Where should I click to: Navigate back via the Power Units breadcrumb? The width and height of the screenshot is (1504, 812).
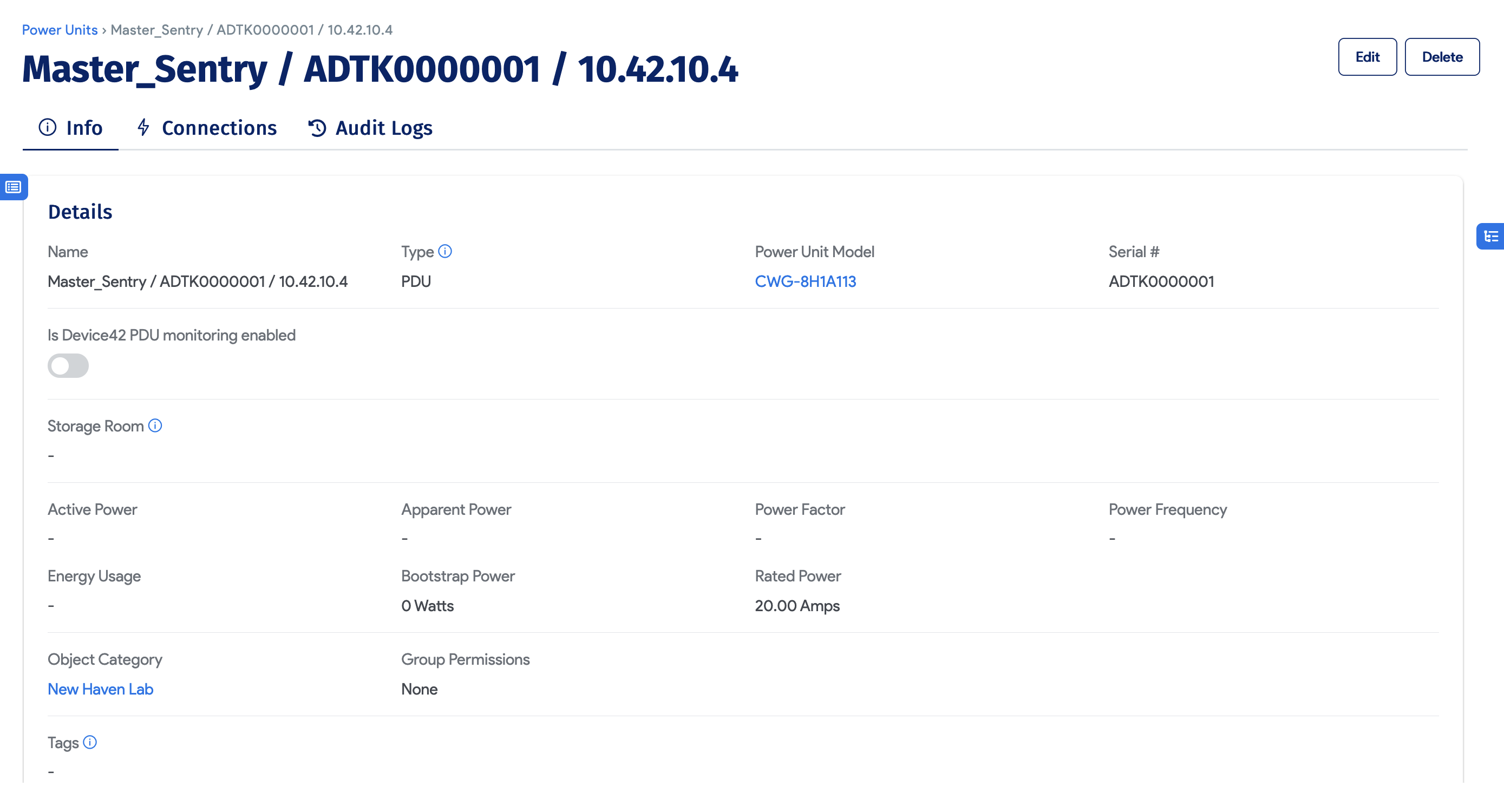click(x=60, y=30)
